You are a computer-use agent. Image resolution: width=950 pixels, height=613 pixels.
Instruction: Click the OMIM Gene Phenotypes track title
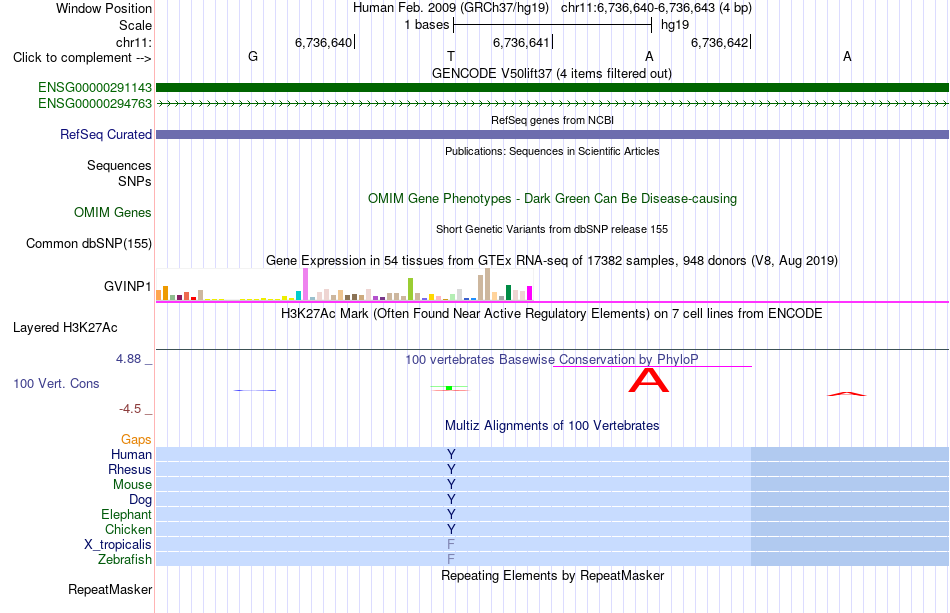[x=553, y=199]
